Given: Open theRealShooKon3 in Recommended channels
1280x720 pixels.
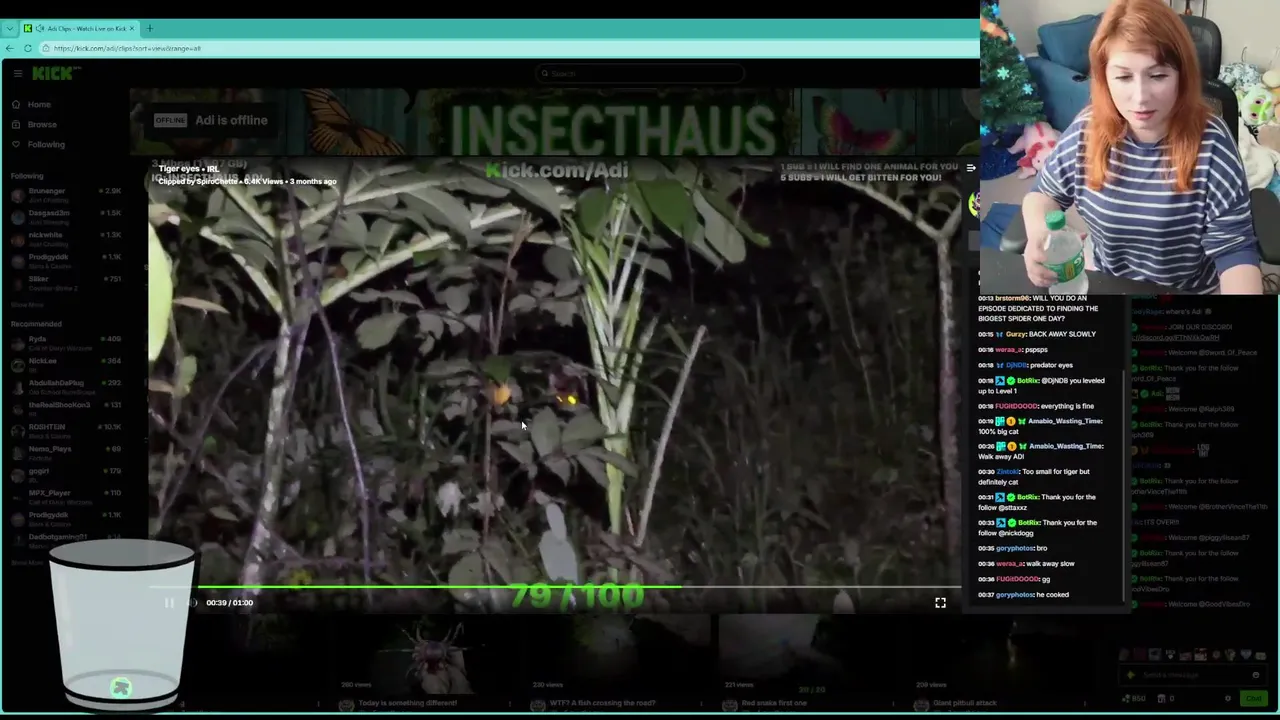Looking at the screenshot, I should click(x=65, y=408).
